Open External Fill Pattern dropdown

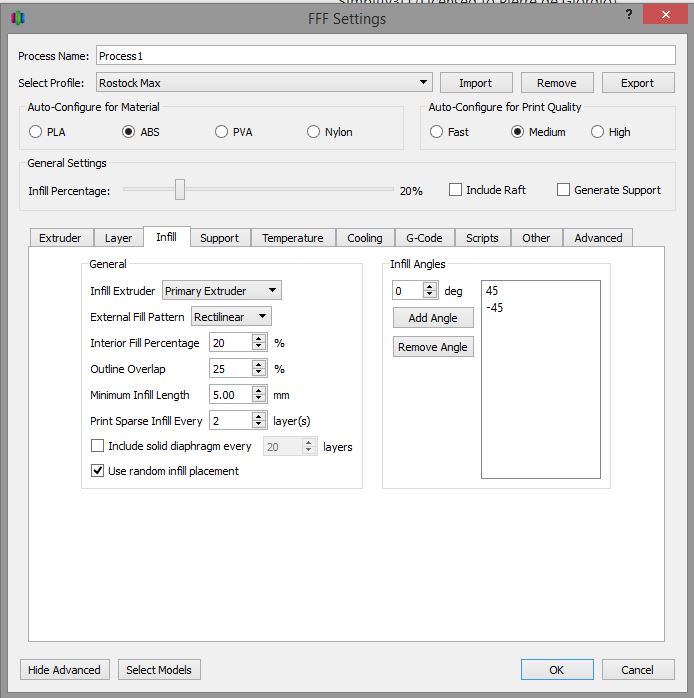[231, 317]
